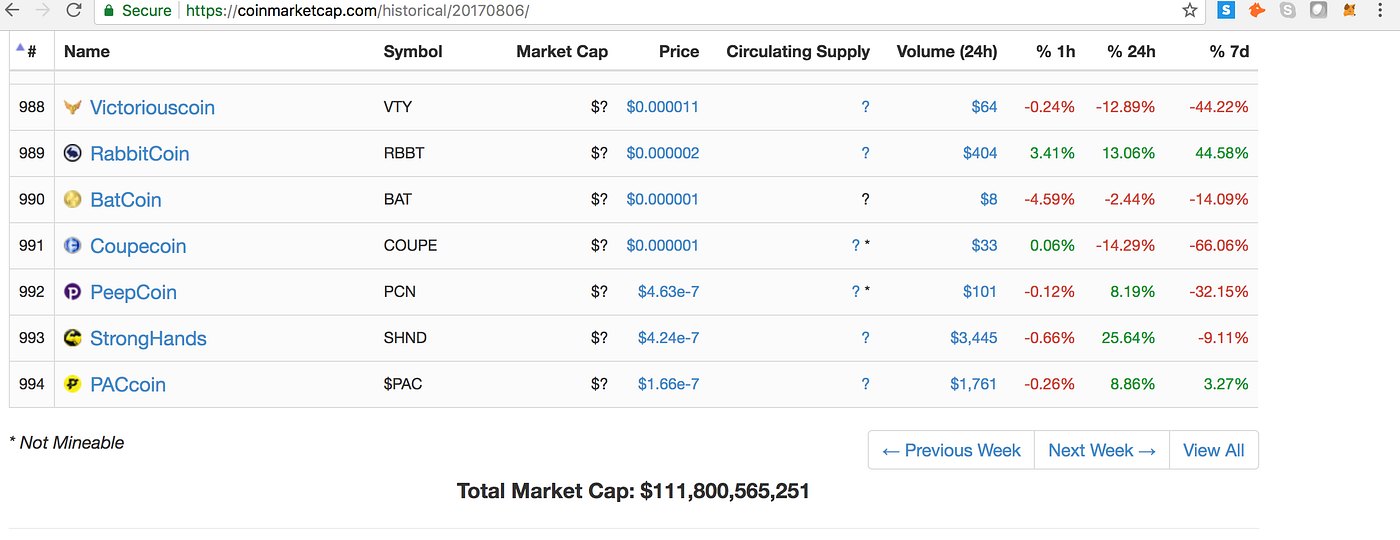This screenshot has width=1400, height=540.
Task: Click the browser reload button
Action: click(74, 10)
